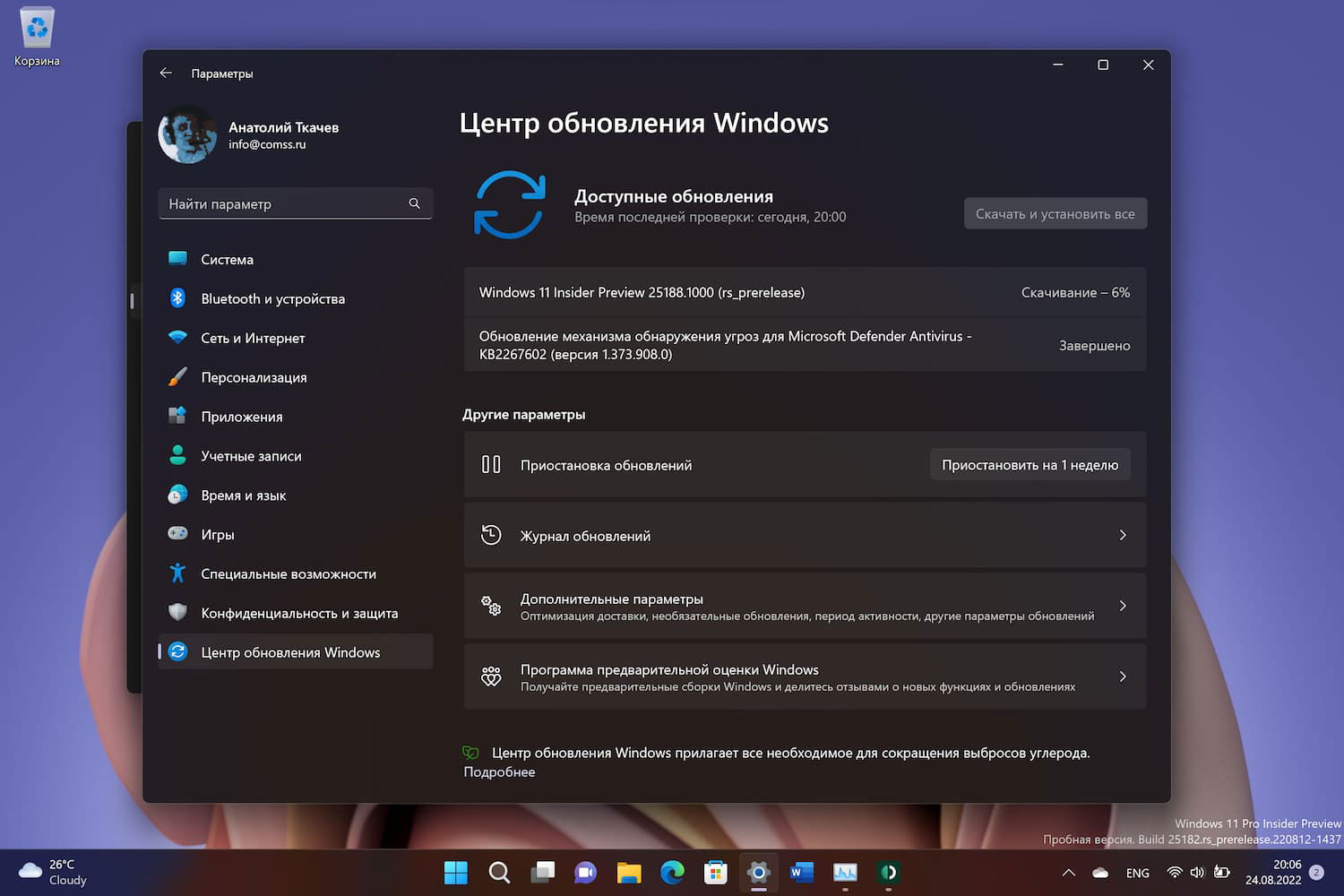Click the Персонализация brush icon
Image resolution: width=1344 pixels, height=896 pixels.
pyautogui.click(x=178, y=377)
